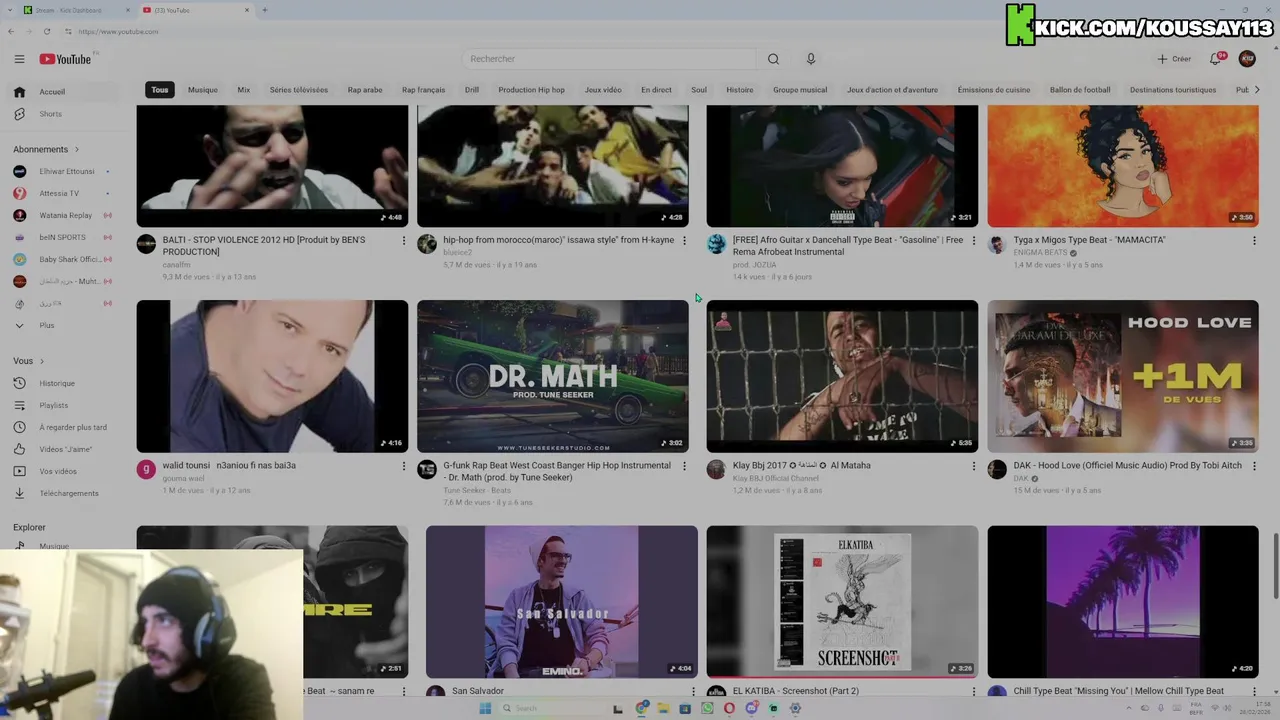Select the Musique filter chip
This screenshot has width=1280, height=720.
202,90
